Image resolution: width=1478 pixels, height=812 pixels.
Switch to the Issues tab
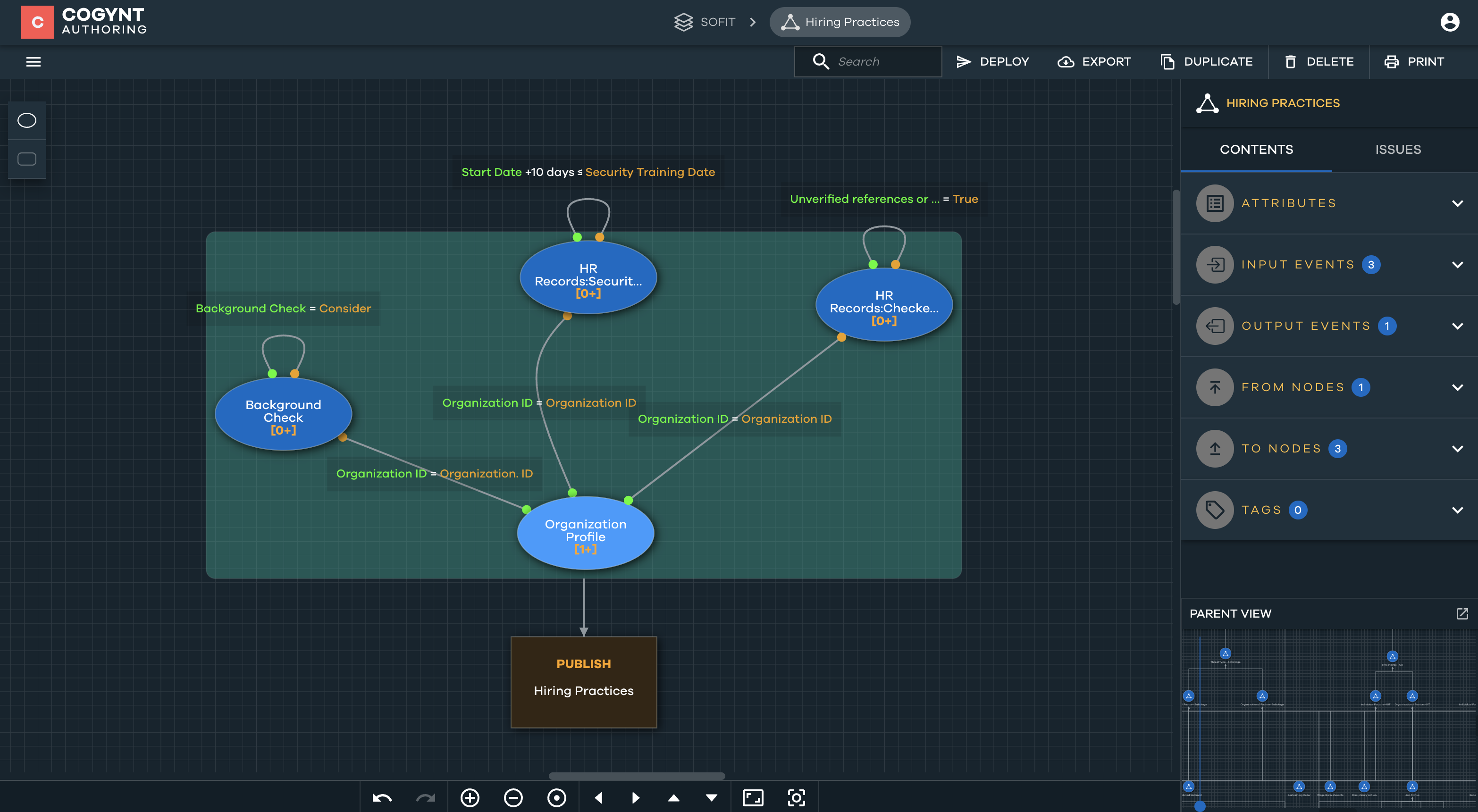pos(1398,149)
